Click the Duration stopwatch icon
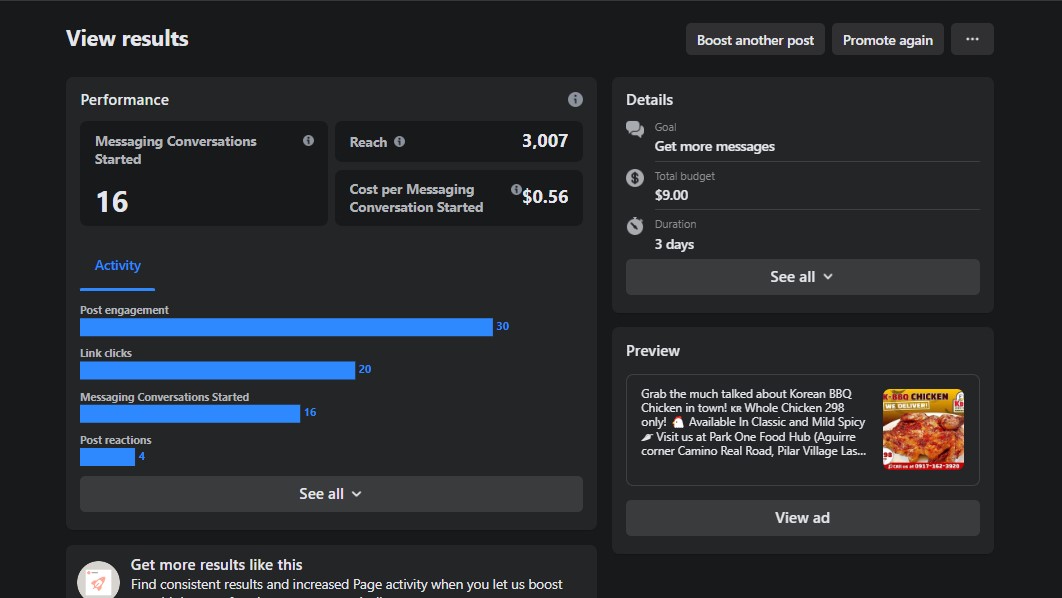This screenshot has width=1062, height=598. coord(635,226)
